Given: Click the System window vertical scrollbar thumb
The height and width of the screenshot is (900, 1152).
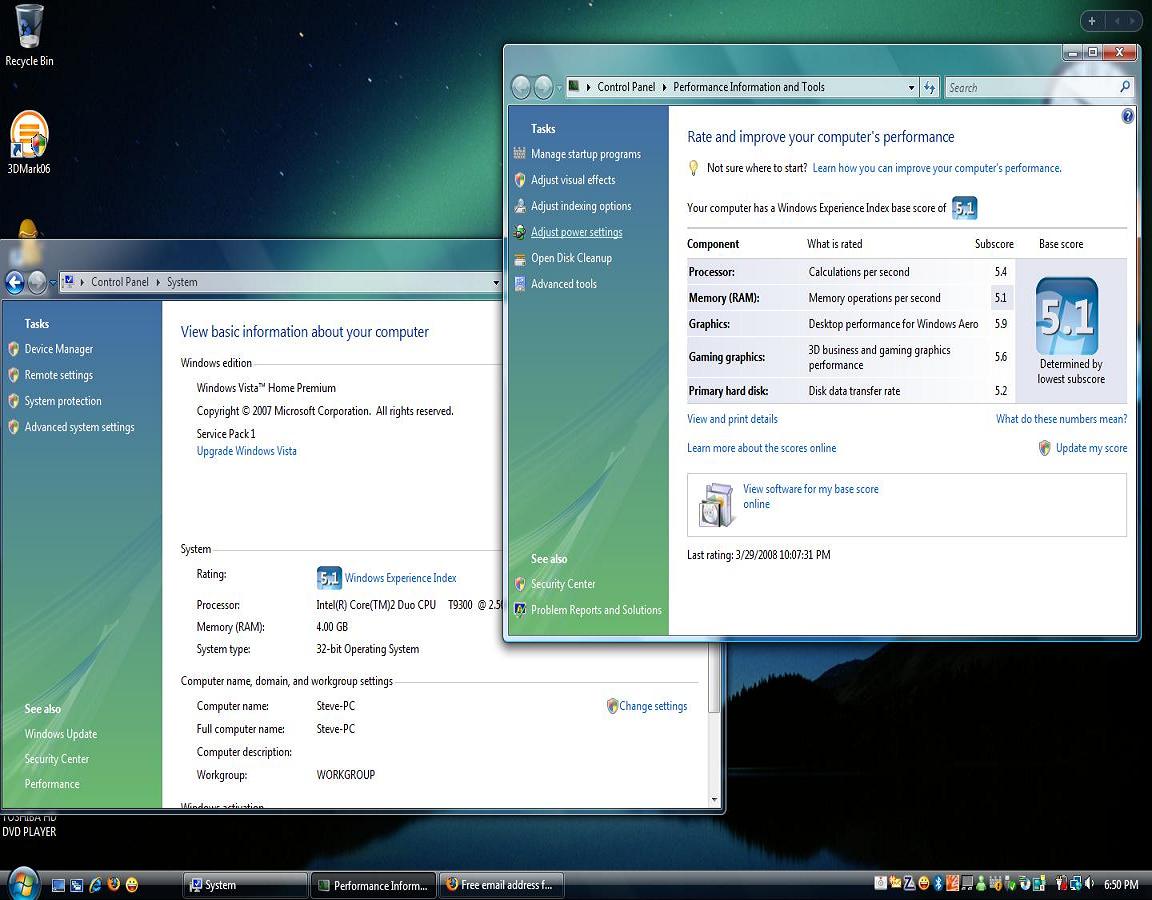Looking at the screenshot, I should (x=714, y=676).
